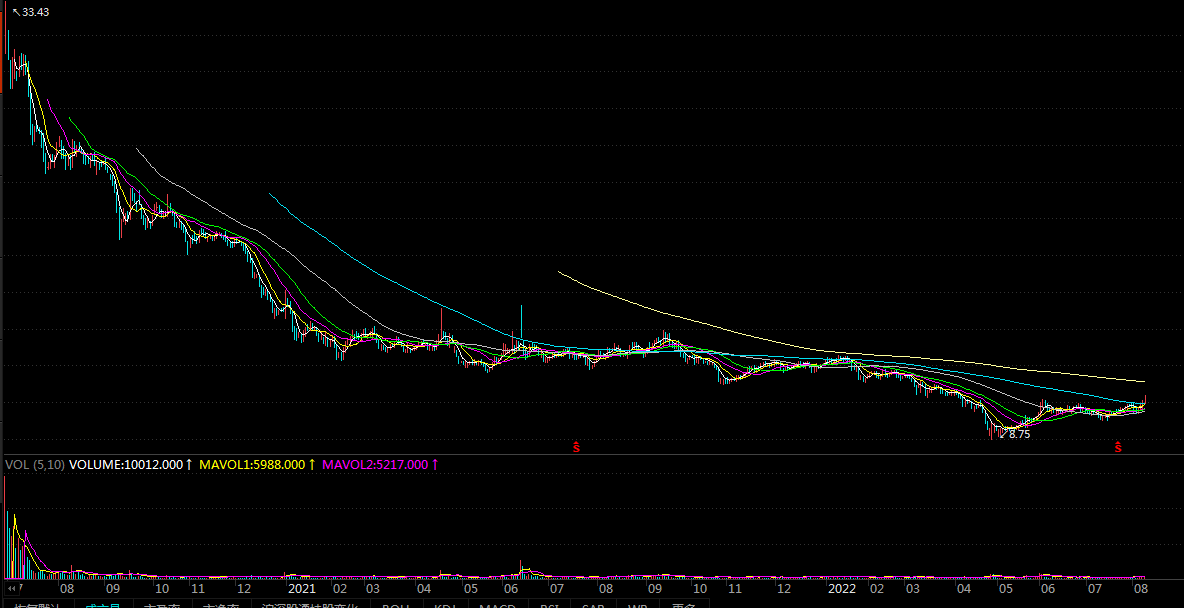Screen dimensions: 1184x608
Task: Click the yellow up arrow after the MAVOL1 value
Action: tap(311, 465)
